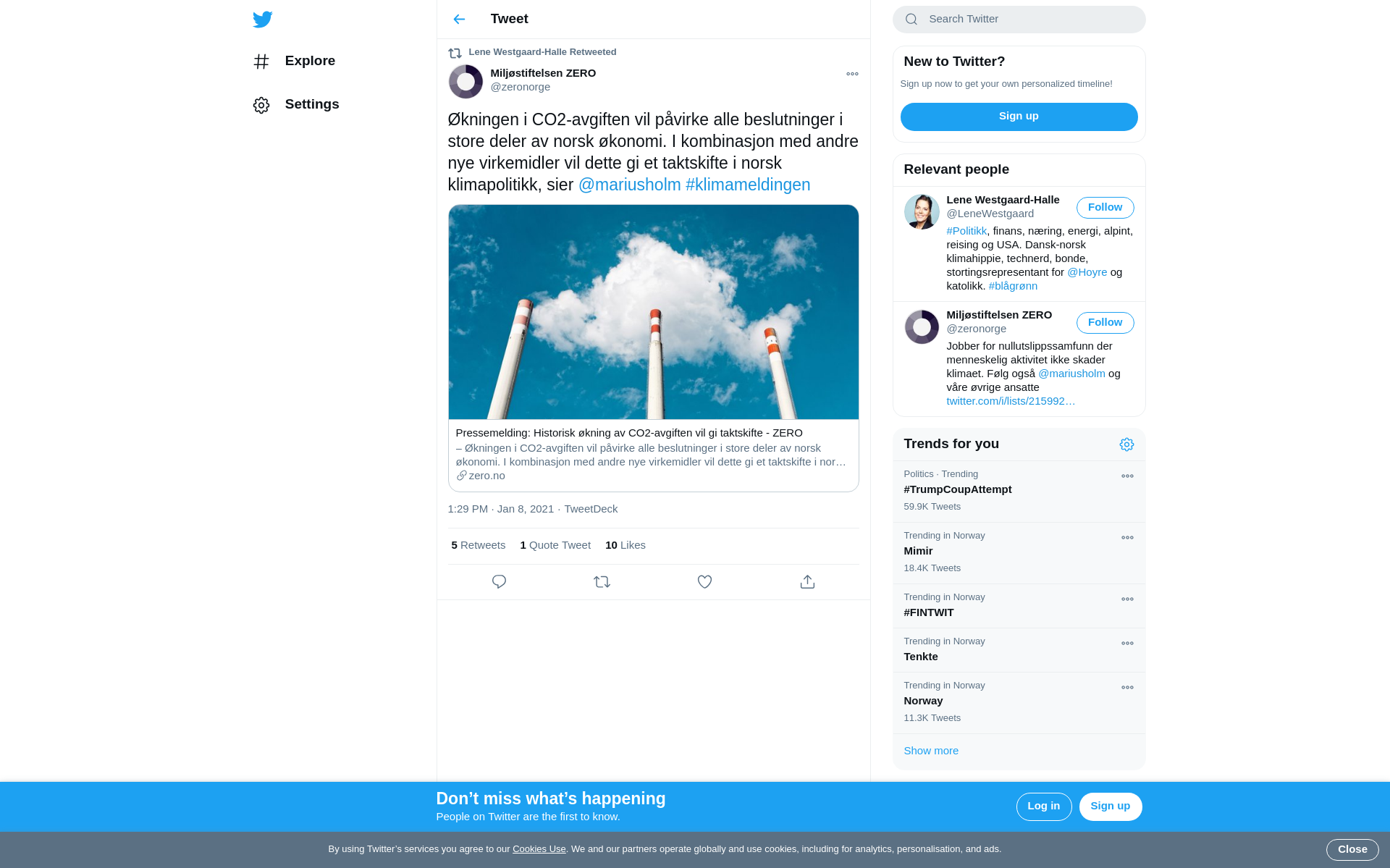Click the @LeneWestgaard handle
This screenshot has height=868, width=1390.
(x=990, y=214)
